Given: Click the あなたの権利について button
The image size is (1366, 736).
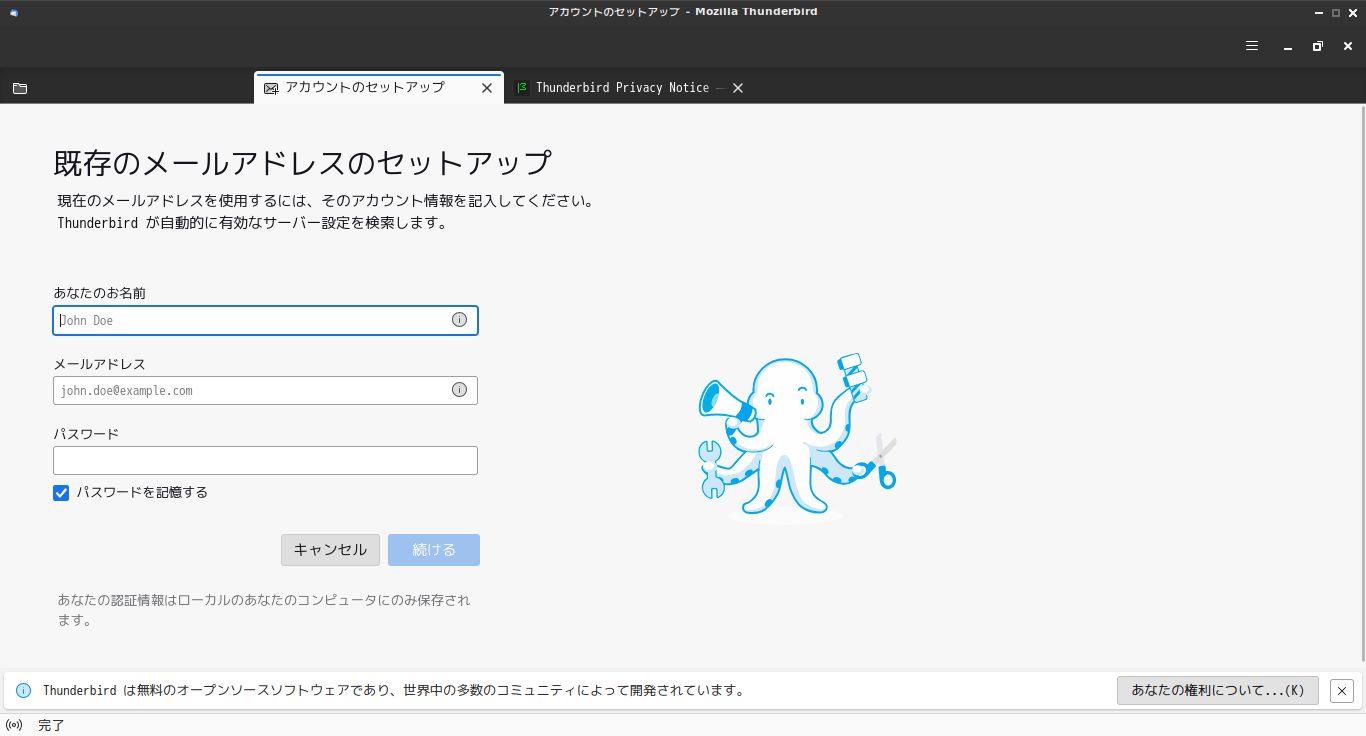Looking at the screenshot, I should (1217, 691).
